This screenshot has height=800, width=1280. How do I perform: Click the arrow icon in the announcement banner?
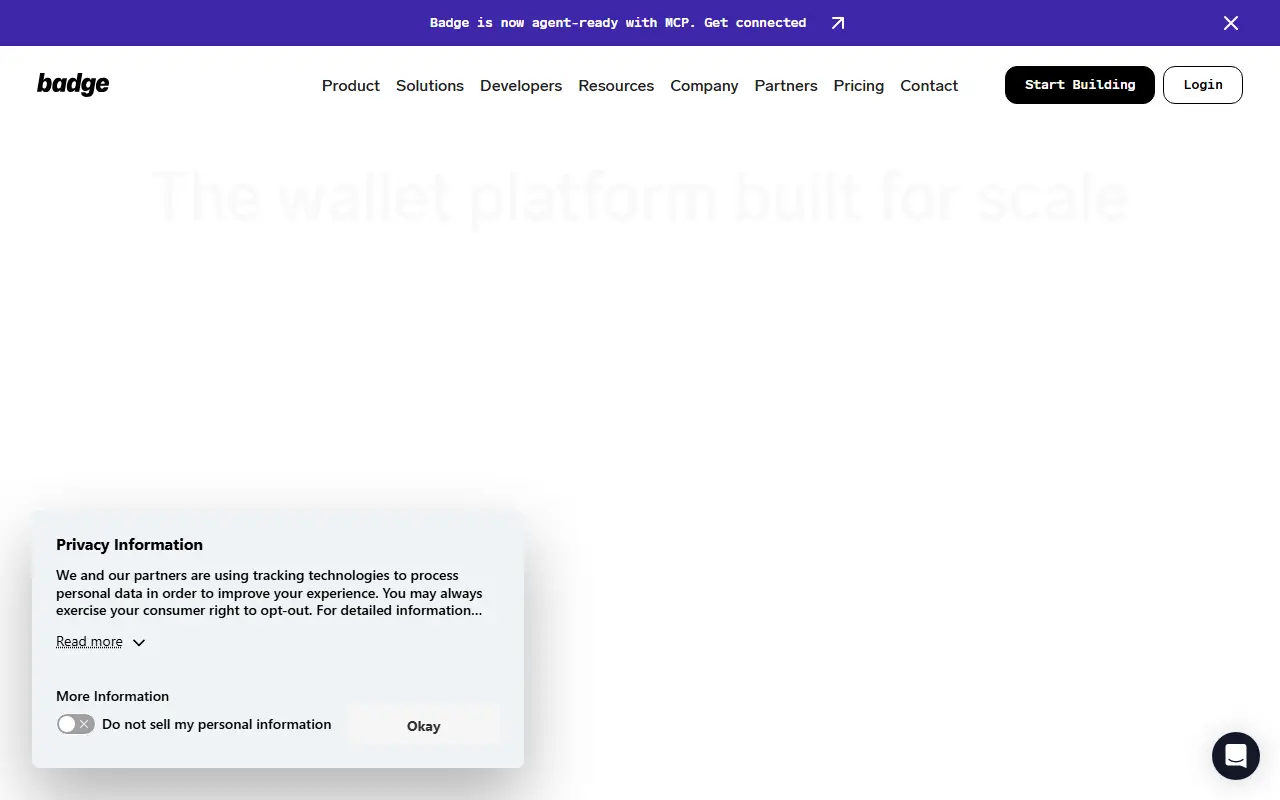[x=838, y=23]
